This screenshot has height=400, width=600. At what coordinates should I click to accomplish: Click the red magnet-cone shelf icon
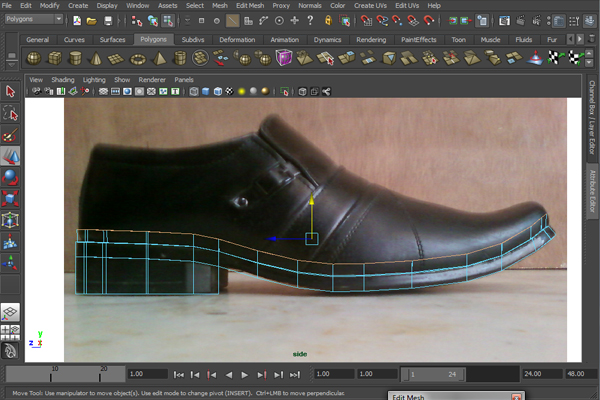[535, 58]
